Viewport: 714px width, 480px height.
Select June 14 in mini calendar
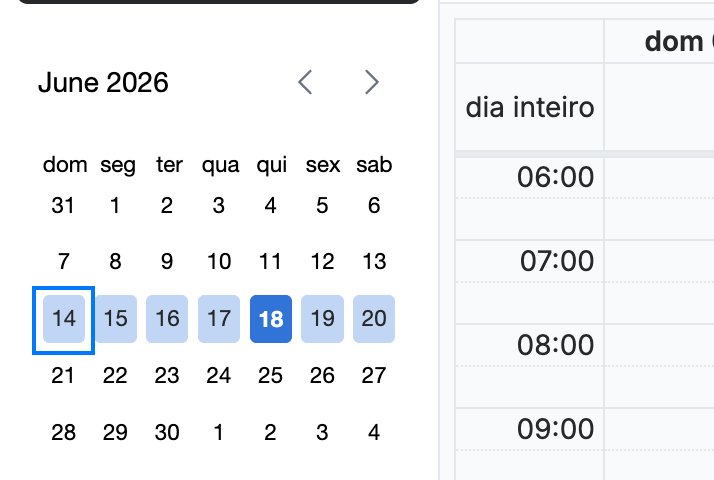(x=64, y=319)
